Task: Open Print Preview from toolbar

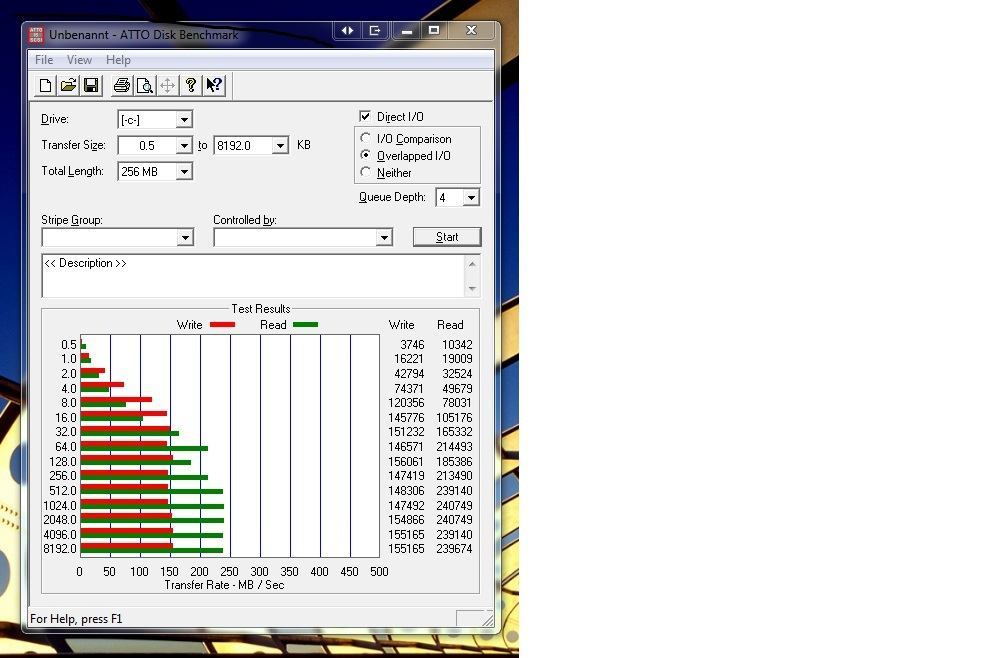Action: tap(145, 85)
